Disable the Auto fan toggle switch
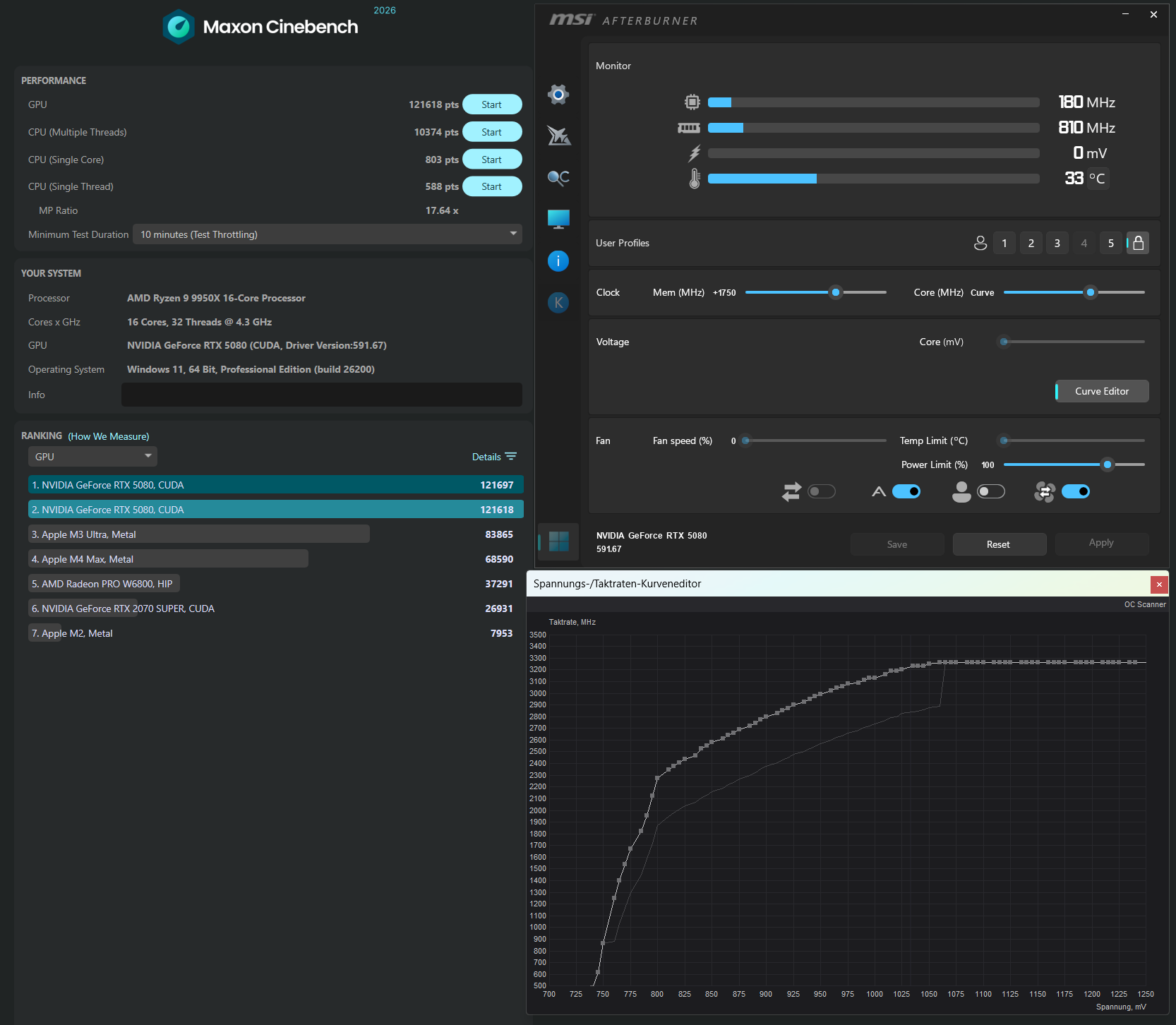 906,491
